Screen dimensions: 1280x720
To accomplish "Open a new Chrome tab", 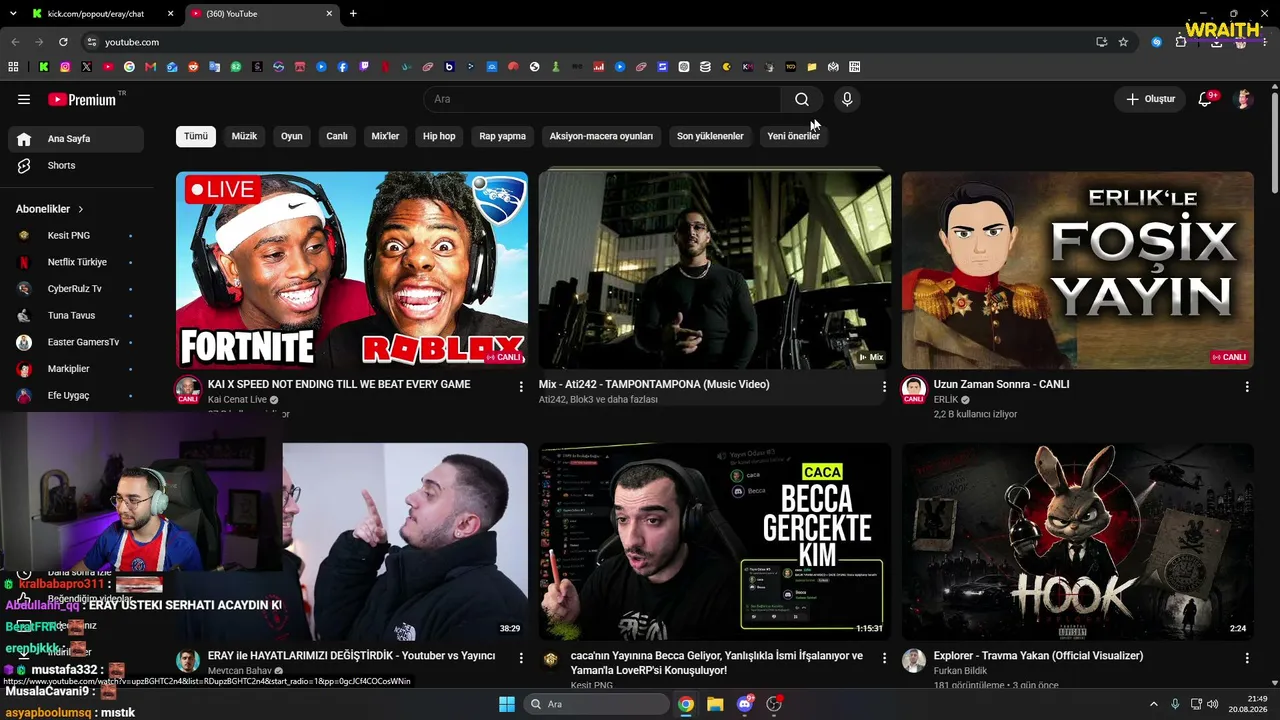I will (x=353, y=14).
